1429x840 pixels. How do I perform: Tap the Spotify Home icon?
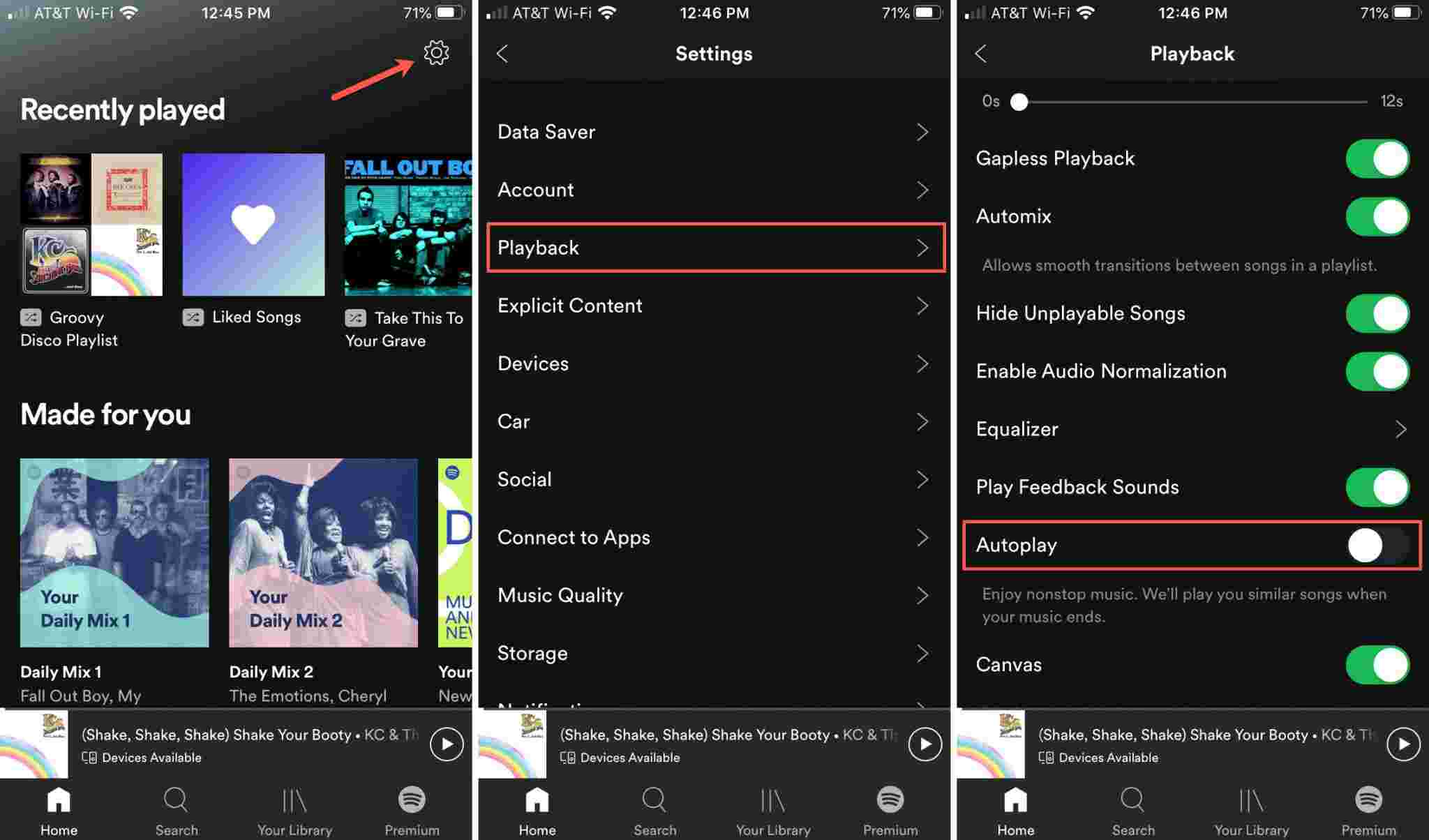pyautogui.click(x=57, y=800)
